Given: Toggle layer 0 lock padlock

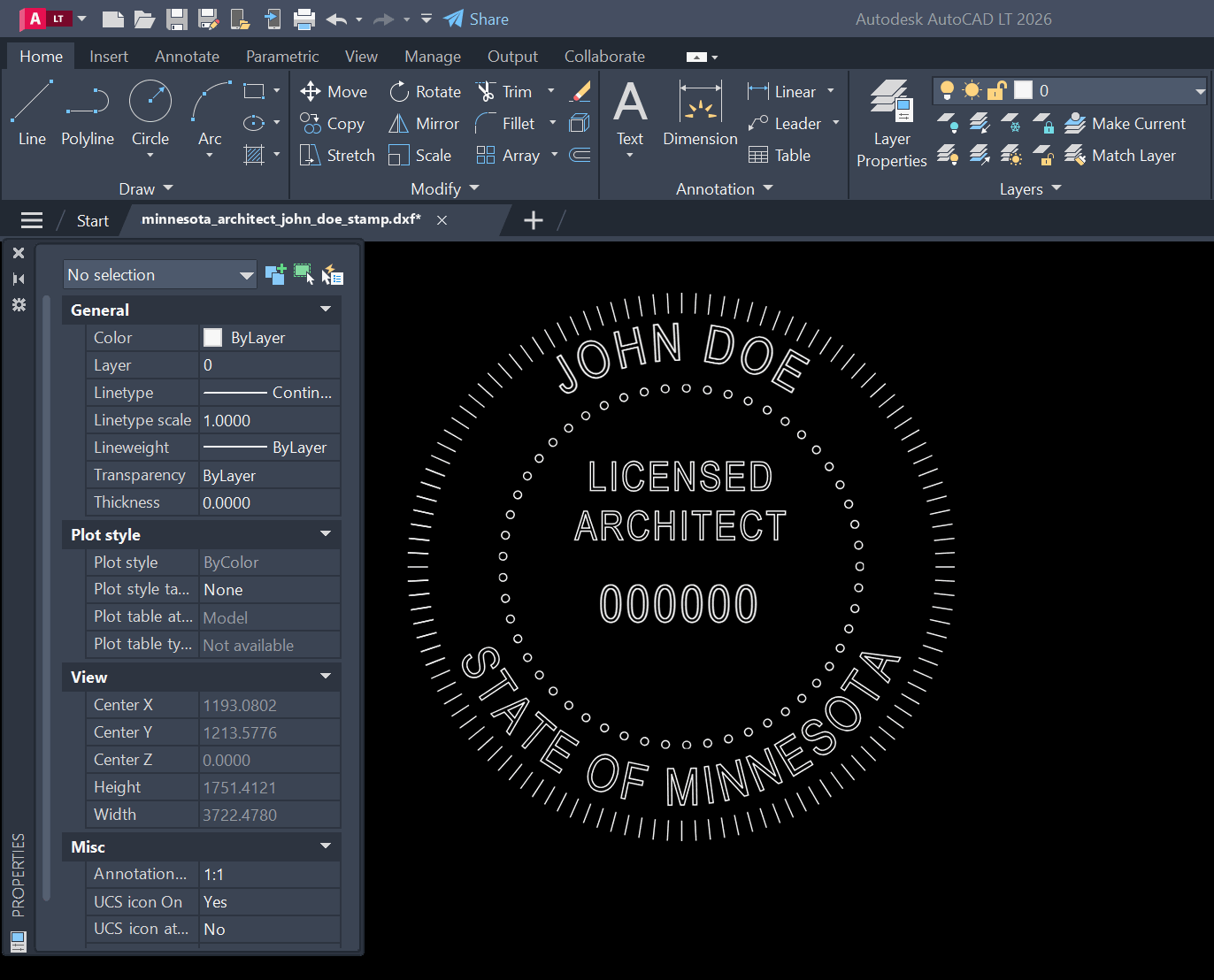Looking at the screenshot, I should click(x=997, y=90).
